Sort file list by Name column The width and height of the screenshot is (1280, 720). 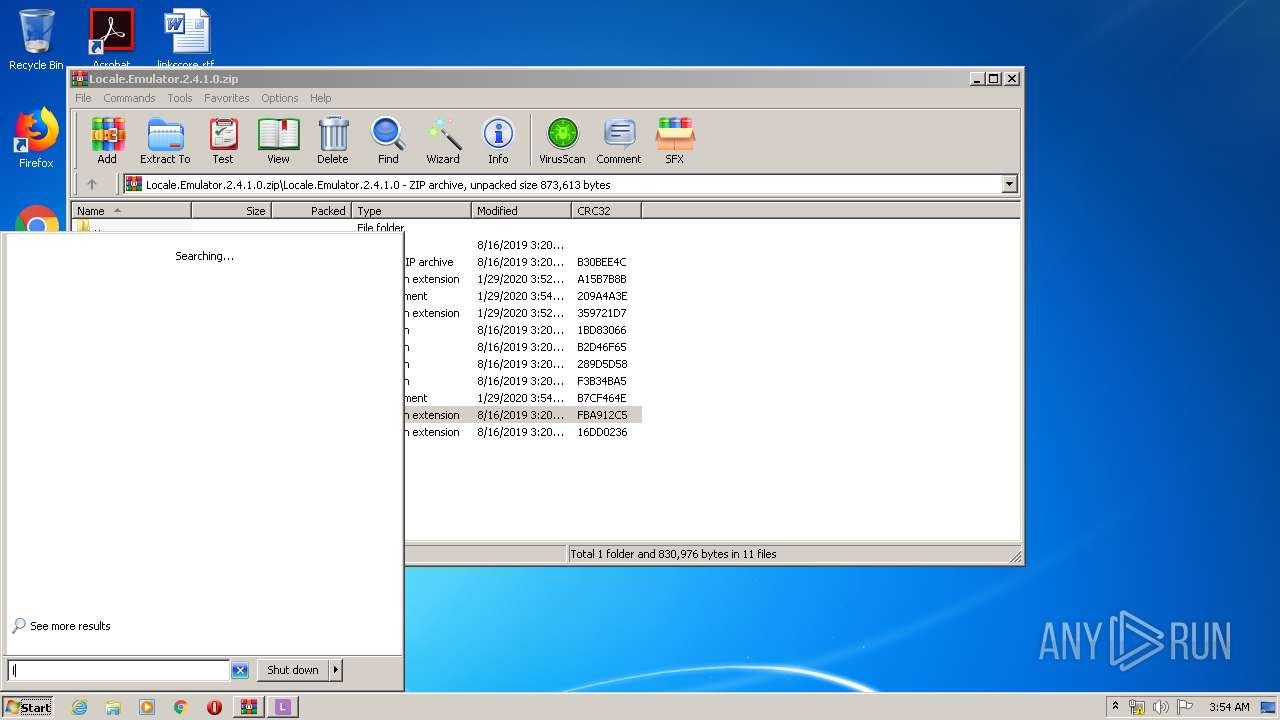coord(131,210)
